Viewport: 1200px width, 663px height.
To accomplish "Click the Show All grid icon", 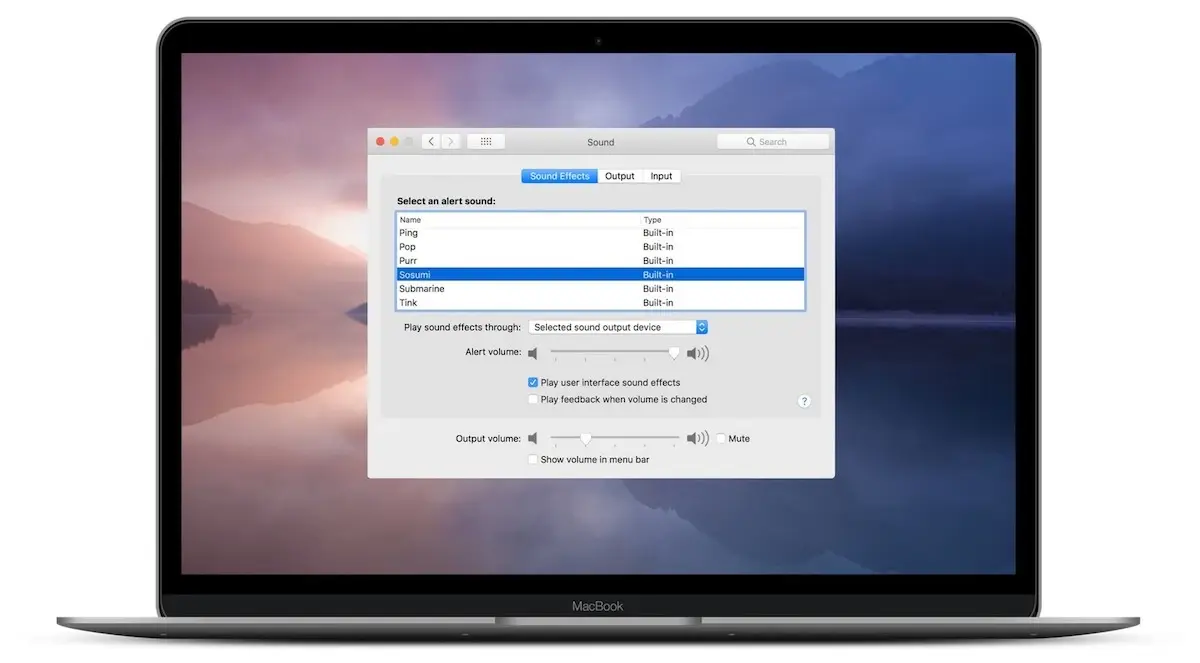I will (486, 141).
